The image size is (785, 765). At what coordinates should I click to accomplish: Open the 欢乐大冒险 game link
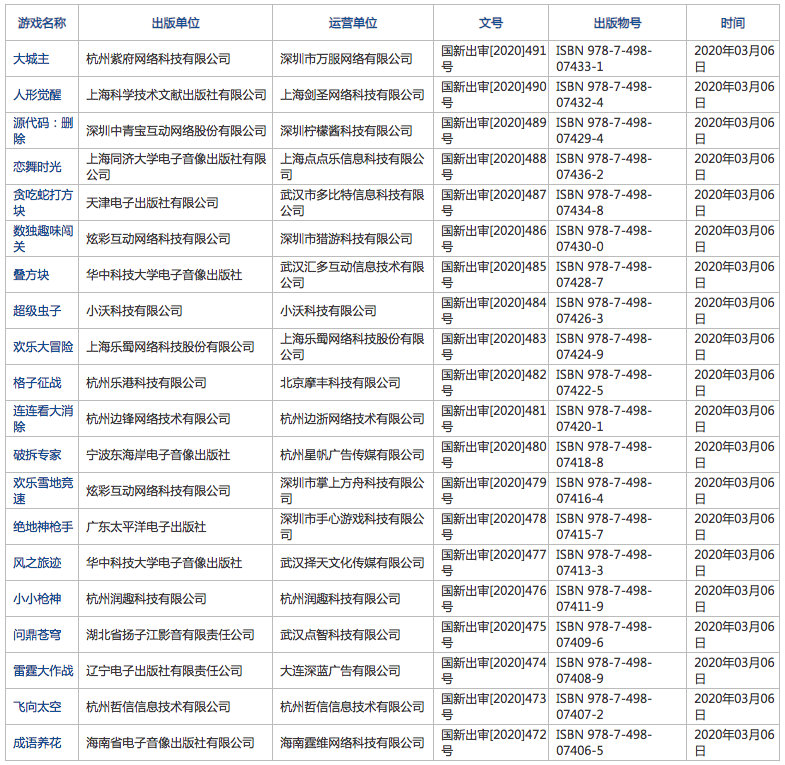[43, 347]
